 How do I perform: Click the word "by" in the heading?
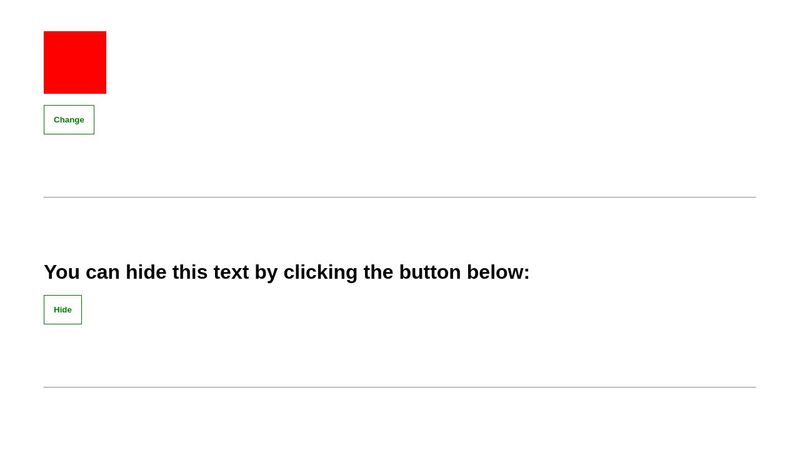[x=266, y=272]
